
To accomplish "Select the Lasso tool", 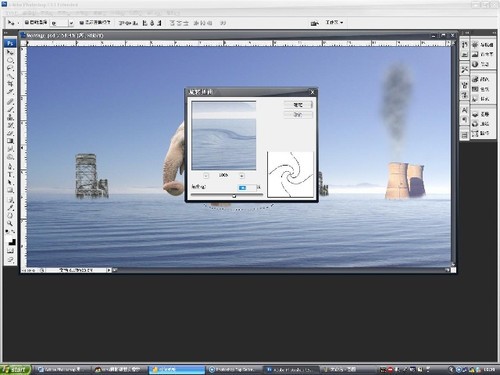I will coord(10,68).
